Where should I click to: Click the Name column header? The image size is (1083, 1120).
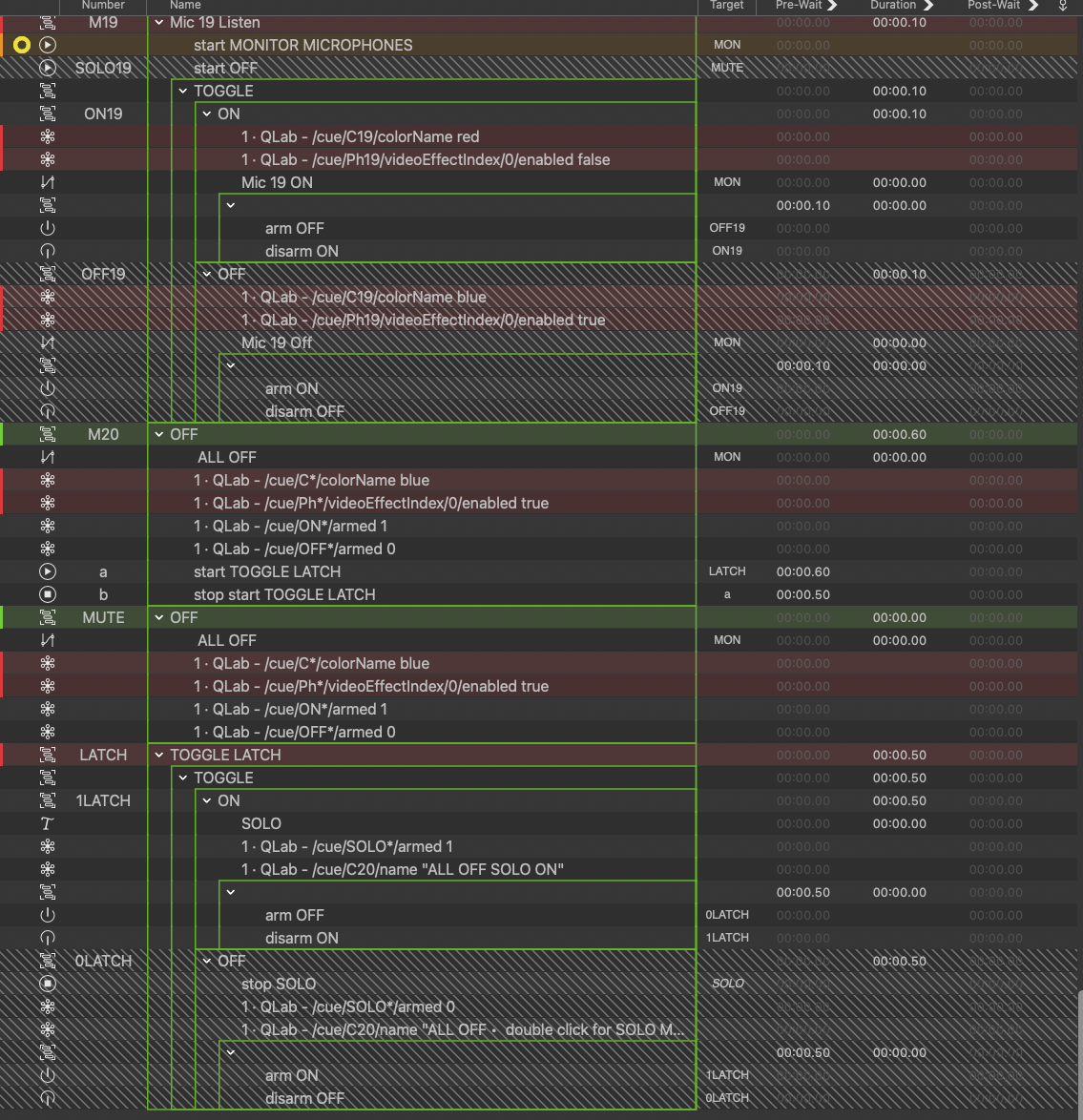pos(185,6)
